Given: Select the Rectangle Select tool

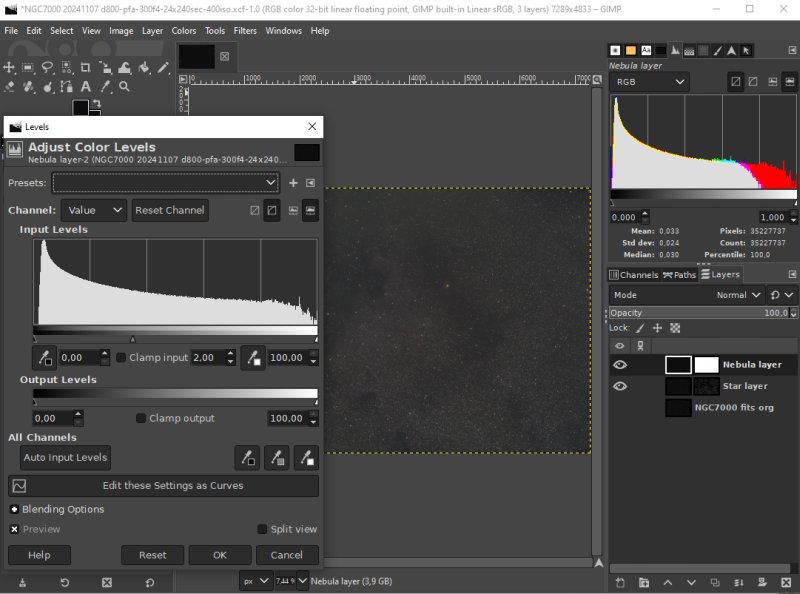Looking at the screenshot, I should pyautogui.click(x=28, y=67).
